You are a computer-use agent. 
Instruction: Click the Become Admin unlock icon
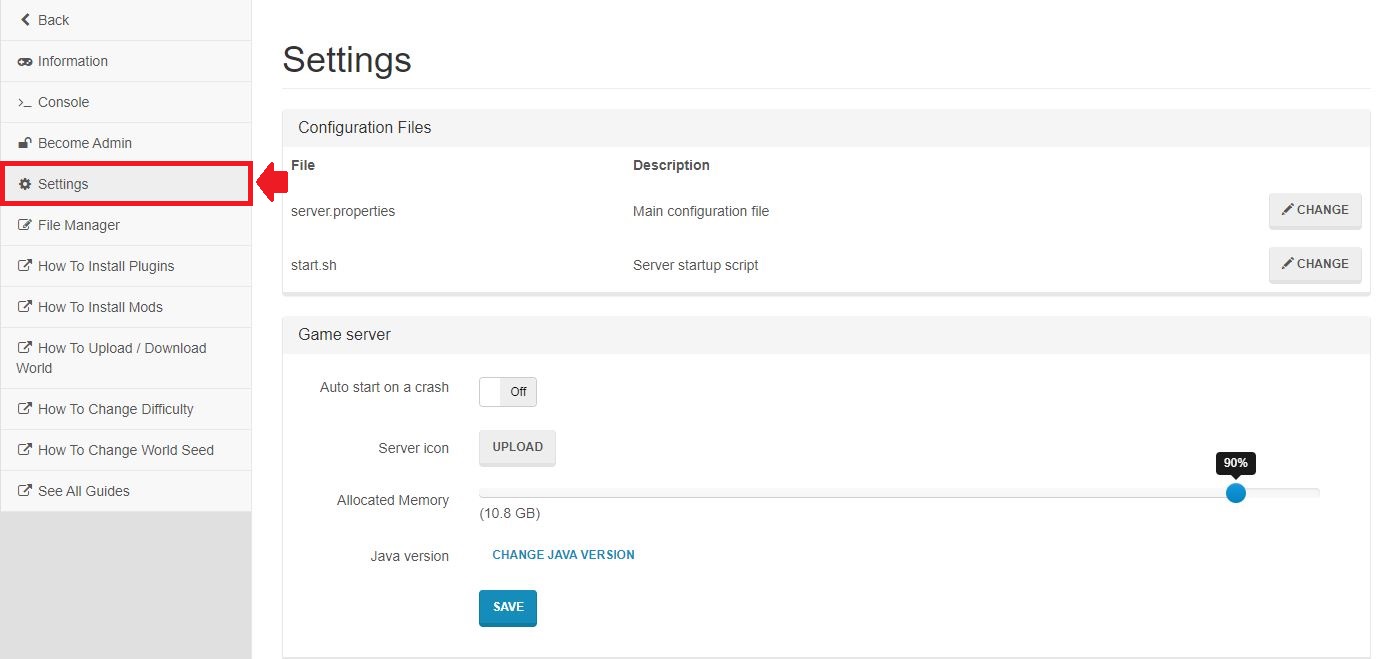tap(25, 143)
